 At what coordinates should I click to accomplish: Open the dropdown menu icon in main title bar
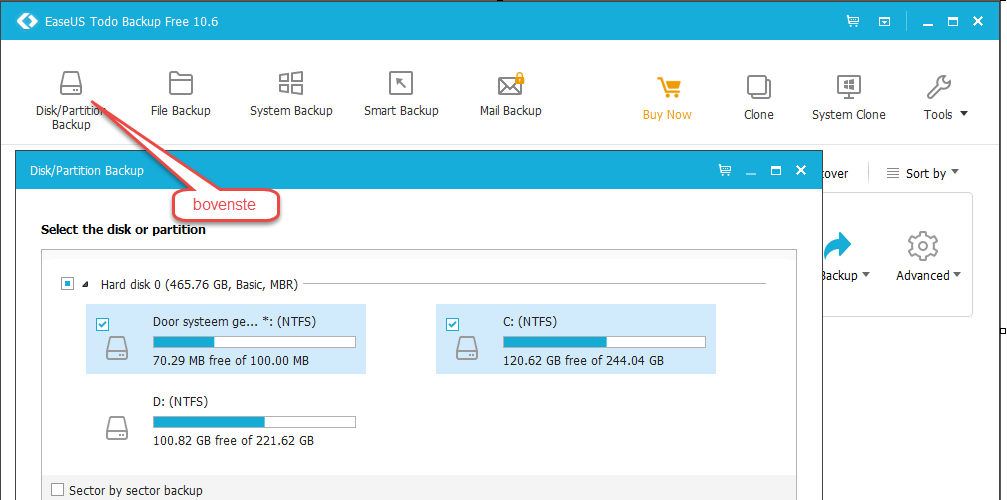(x=885, y=22)
